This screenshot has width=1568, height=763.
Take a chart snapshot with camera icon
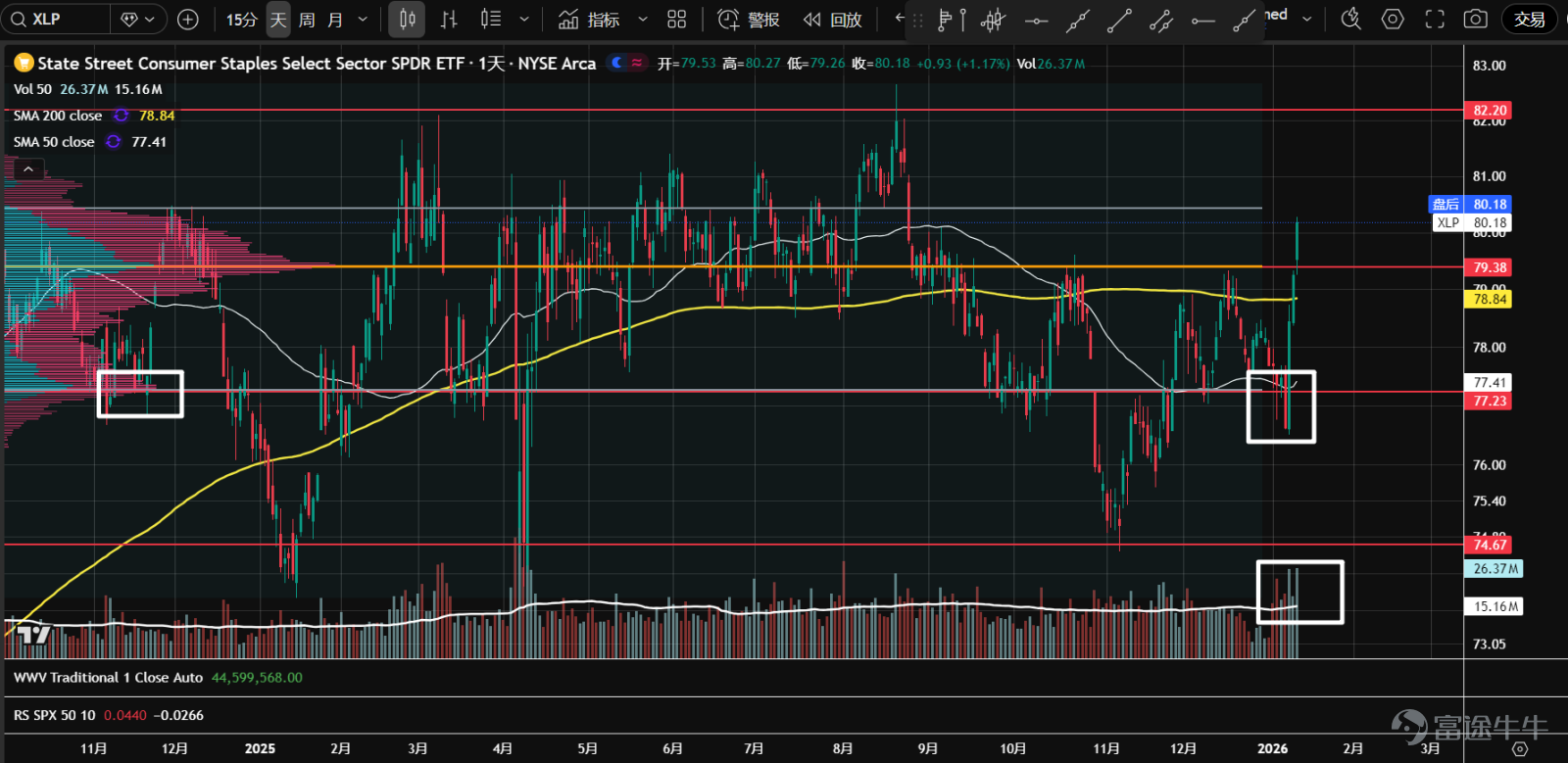[1475, 19]
